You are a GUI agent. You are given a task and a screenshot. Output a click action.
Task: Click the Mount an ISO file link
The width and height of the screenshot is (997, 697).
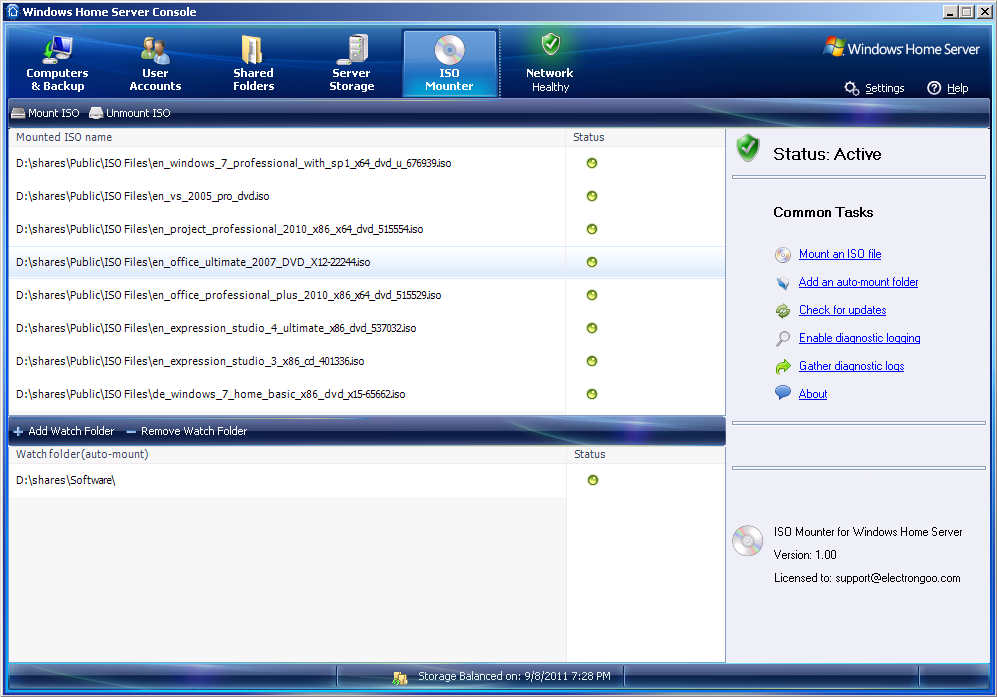840,254
